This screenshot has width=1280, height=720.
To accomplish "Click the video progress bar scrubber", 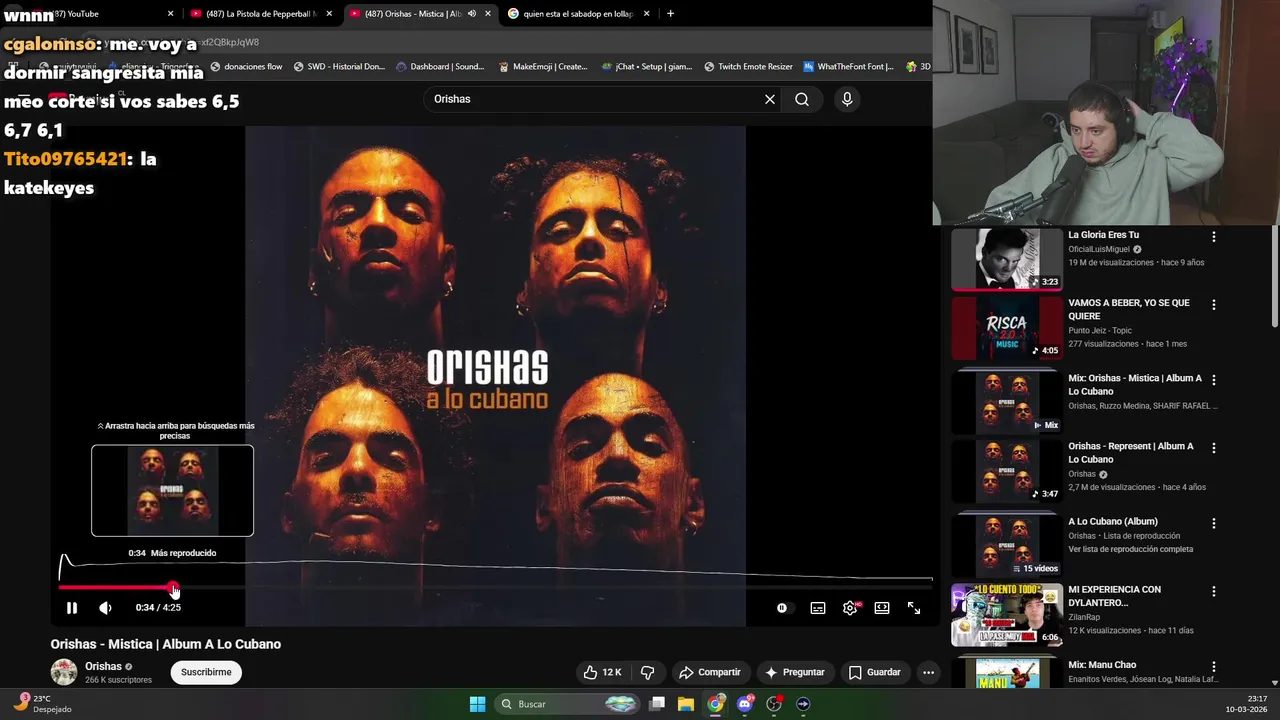I will pyautogui.click(x=174, y=588).
